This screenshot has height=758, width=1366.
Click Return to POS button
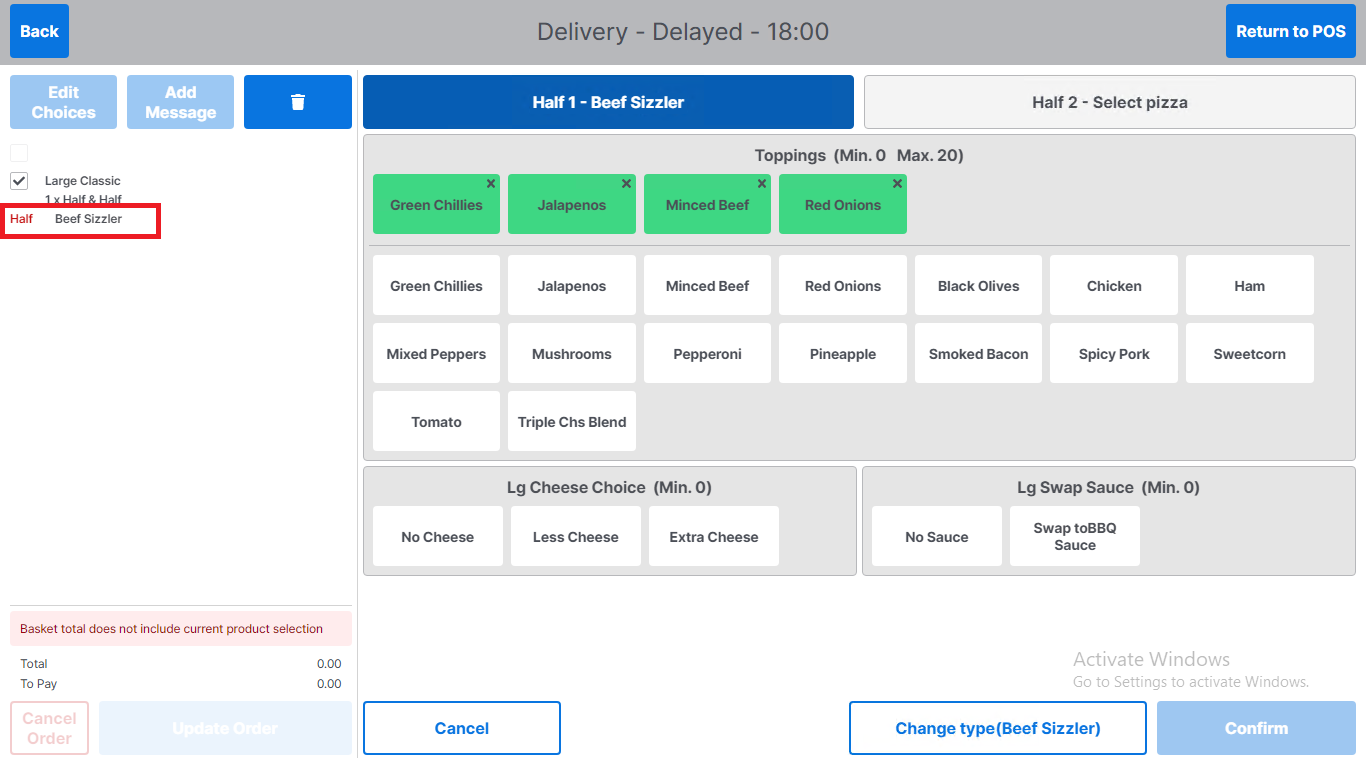point(1290,31)
